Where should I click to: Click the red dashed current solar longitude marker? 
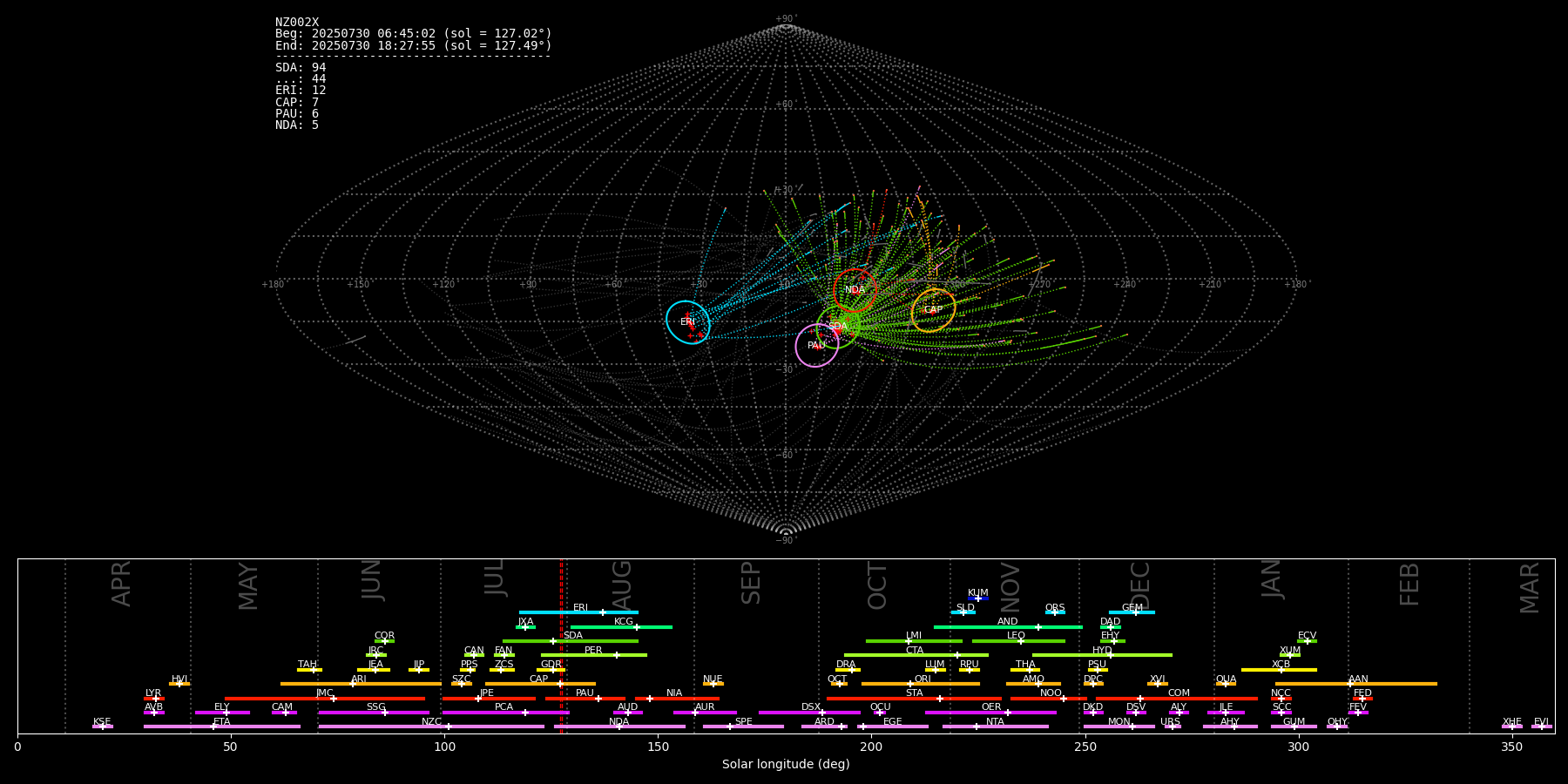tap(561, 645)
